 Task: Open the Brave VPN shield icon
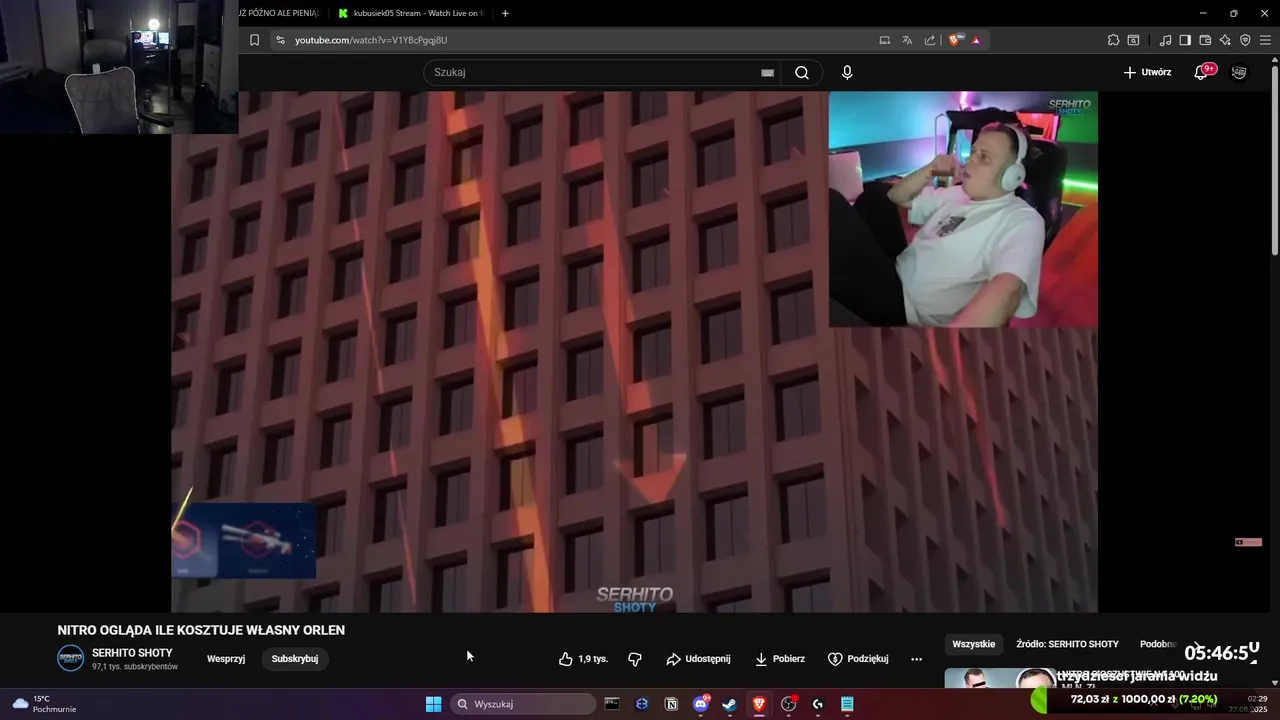1245,40
